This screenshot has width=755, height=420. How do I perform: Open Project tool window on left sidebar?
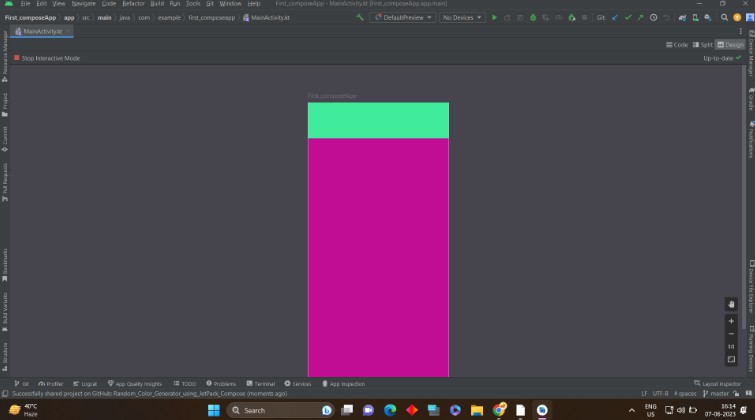coord(5,105)
